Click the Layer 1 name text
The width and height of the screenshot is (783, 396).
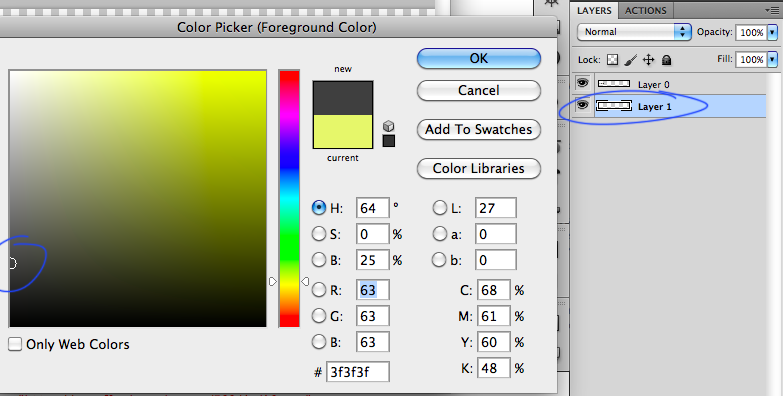click(655, 106)
